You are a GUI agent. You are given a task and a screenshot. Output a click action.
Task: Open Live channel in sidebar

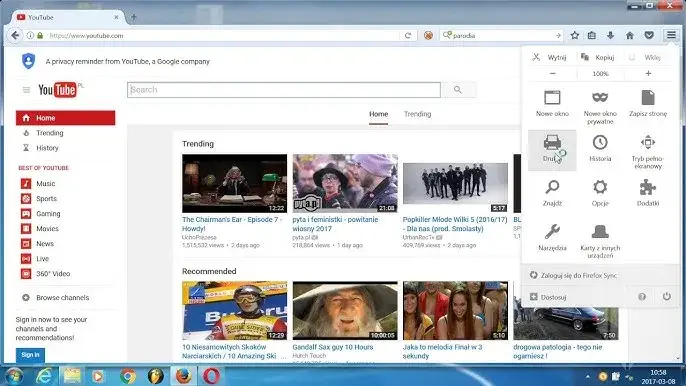pos(35,259)
